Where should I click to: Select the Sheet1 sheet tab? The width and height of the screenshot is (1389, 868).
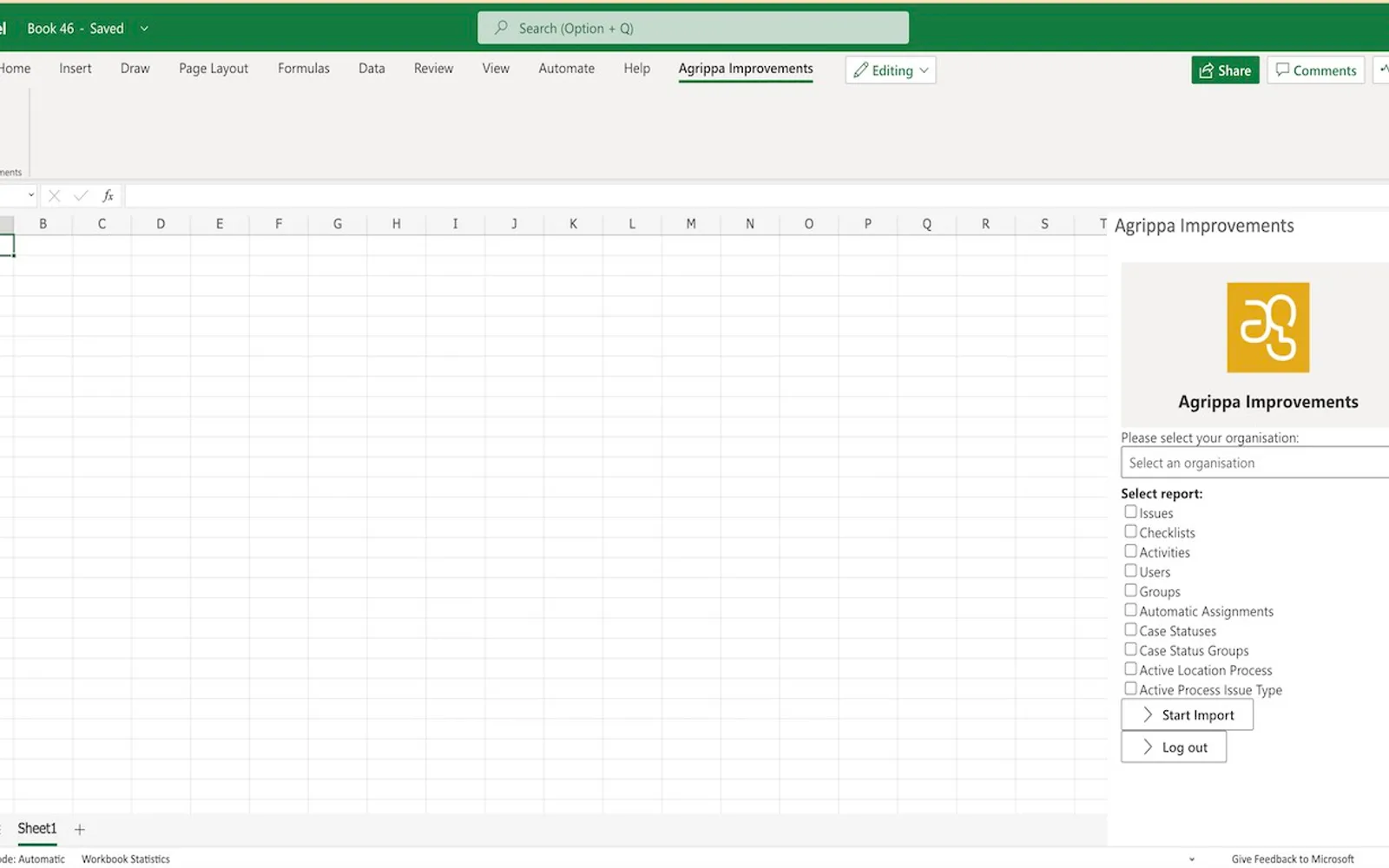pyautogui.click(x=36, y=829)
